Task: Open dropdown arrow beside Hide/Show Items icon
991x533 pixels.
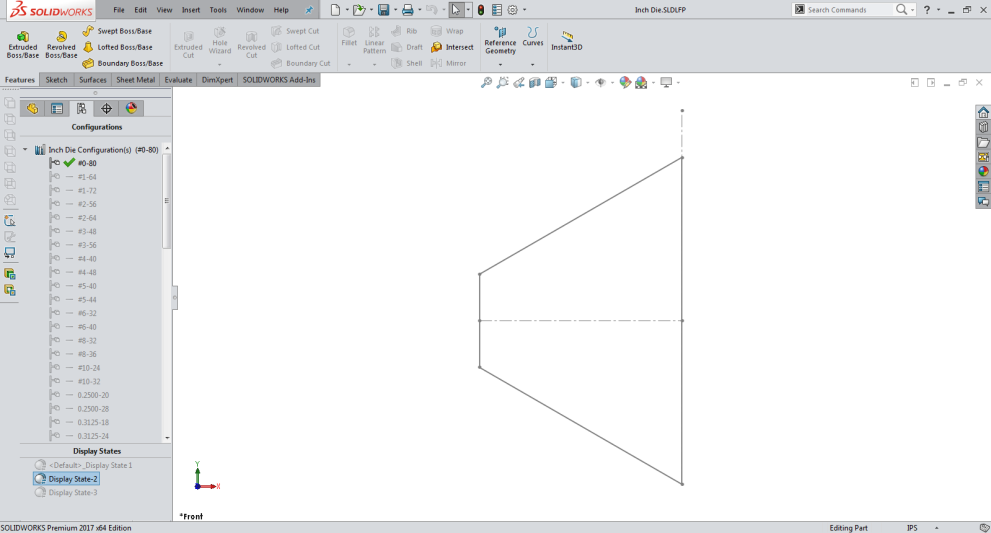Action: pos(612,83)
